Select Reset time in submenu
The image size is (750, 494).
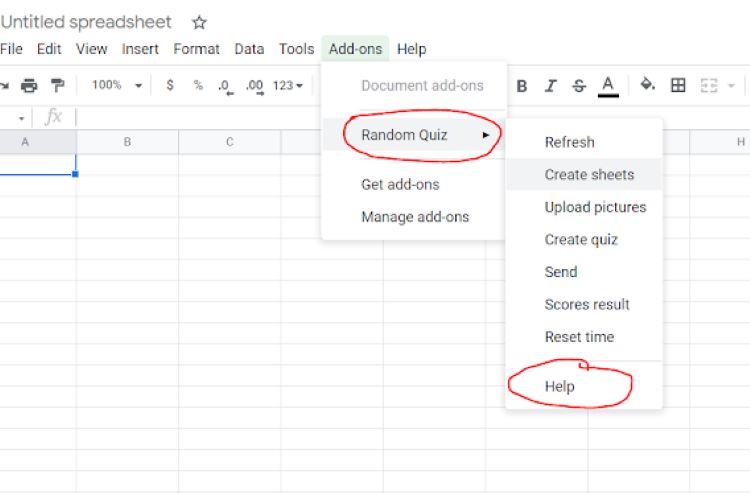coord(584,337)
